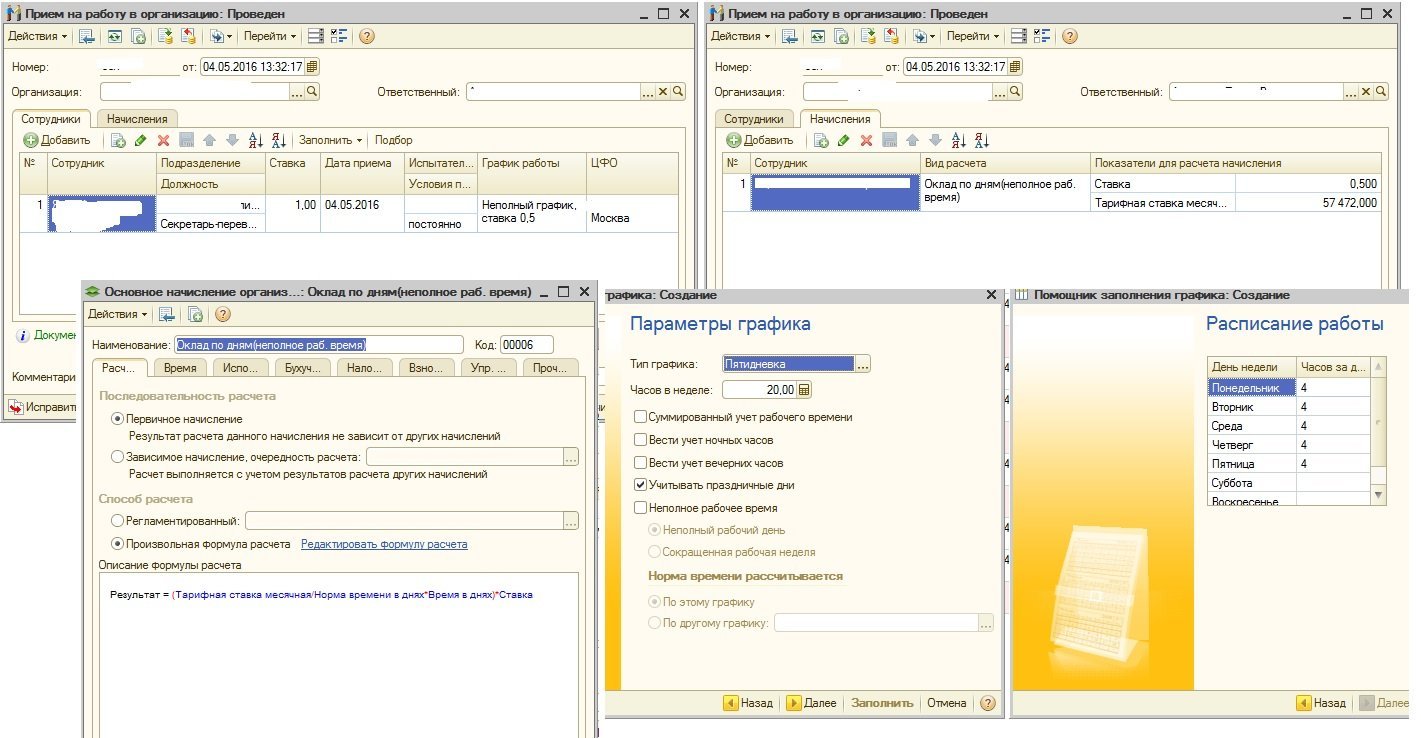The image size is (1421, 738).
Task: Open Действия menu in Основное начисление window
Action: coord(118,314)
